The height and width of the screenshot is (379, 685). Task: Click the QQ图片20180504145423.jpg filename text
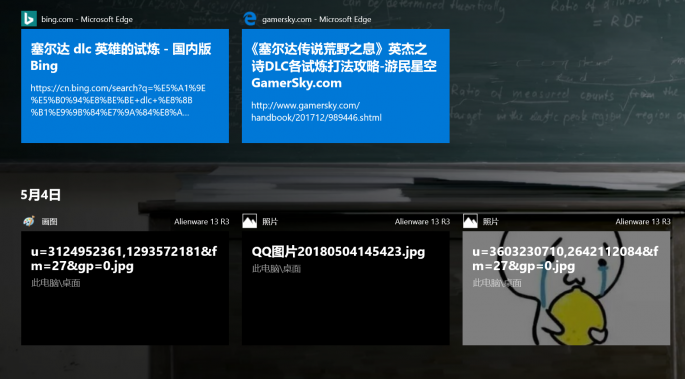(x=338, y=252)
